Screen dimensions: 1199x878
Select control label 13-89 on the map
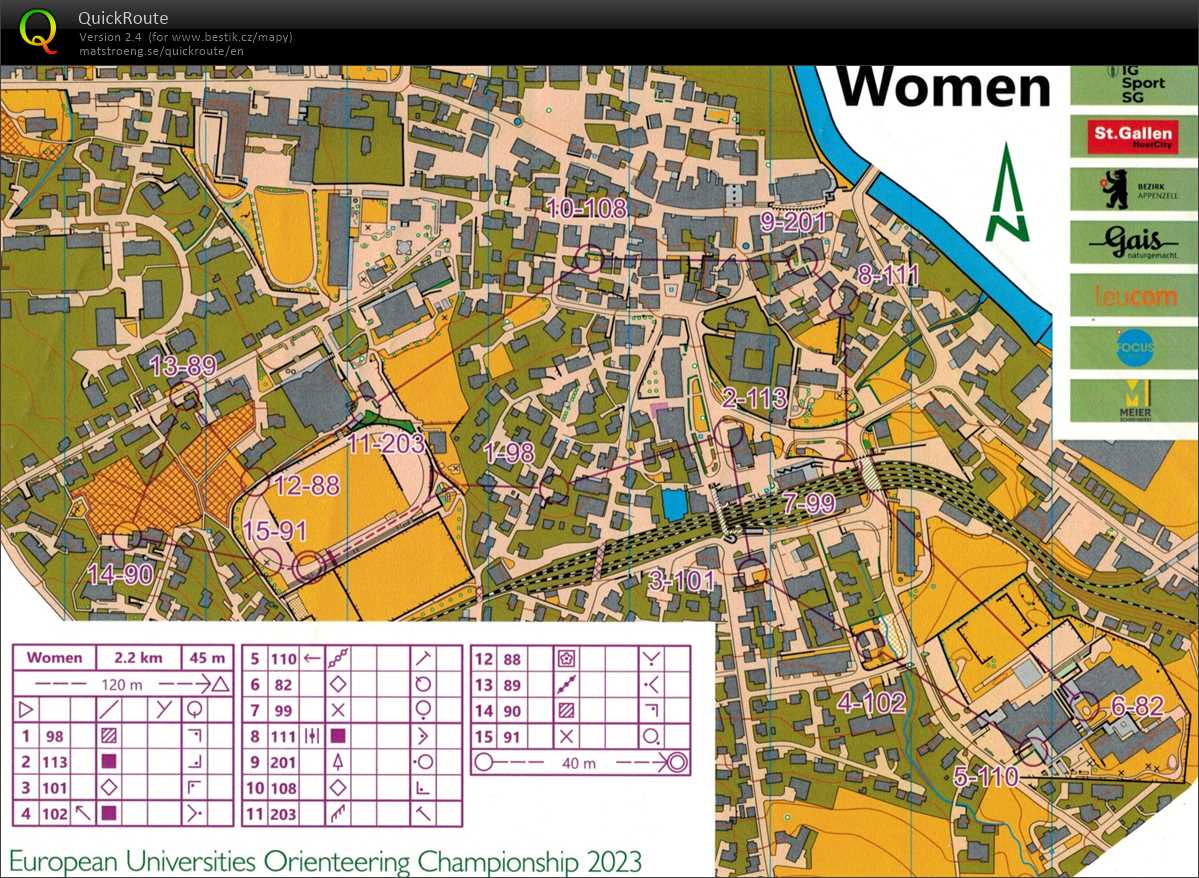[x=183, y=366]
